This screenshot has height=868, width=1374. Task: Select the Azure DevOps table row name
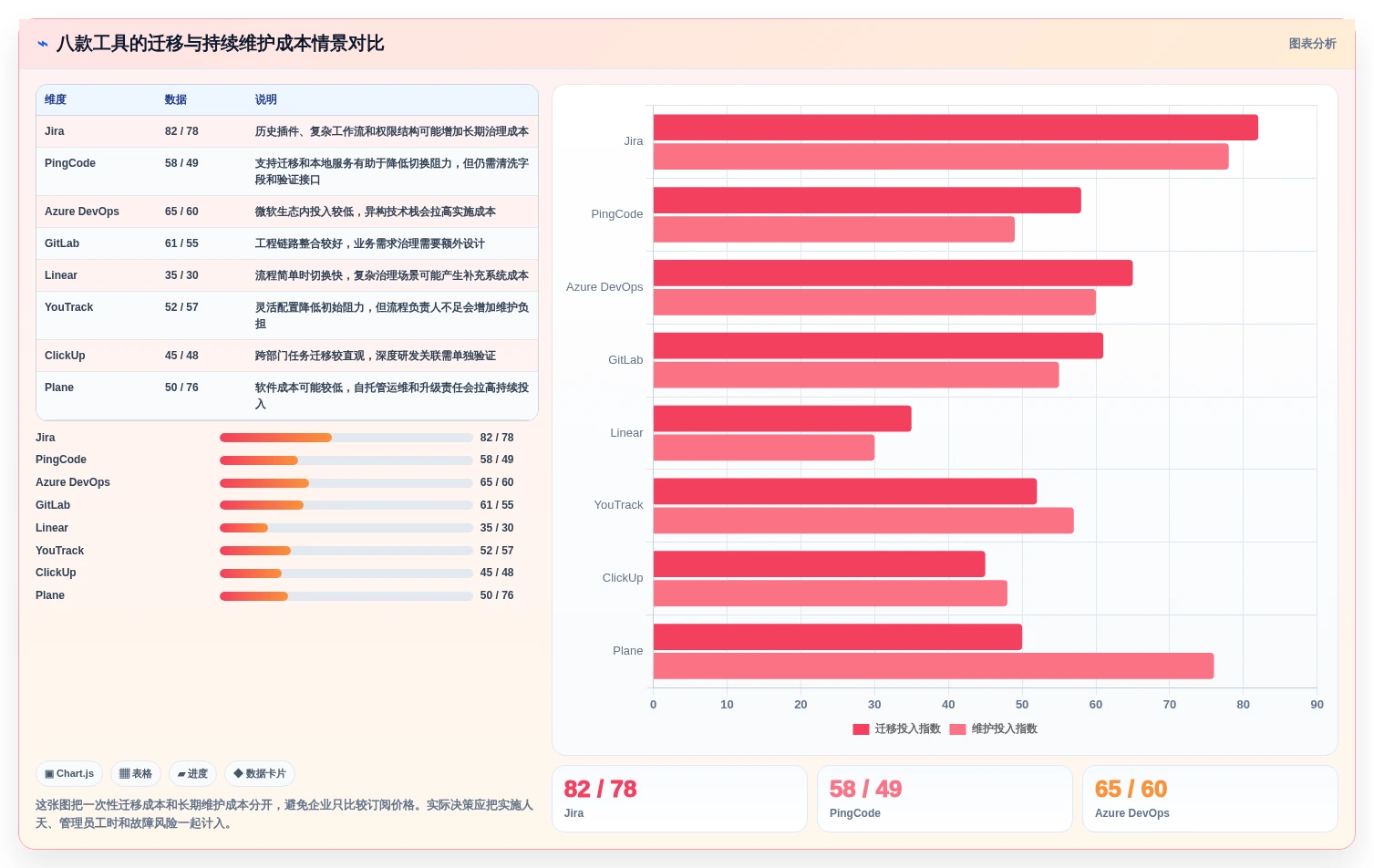(x=82, y=212)
